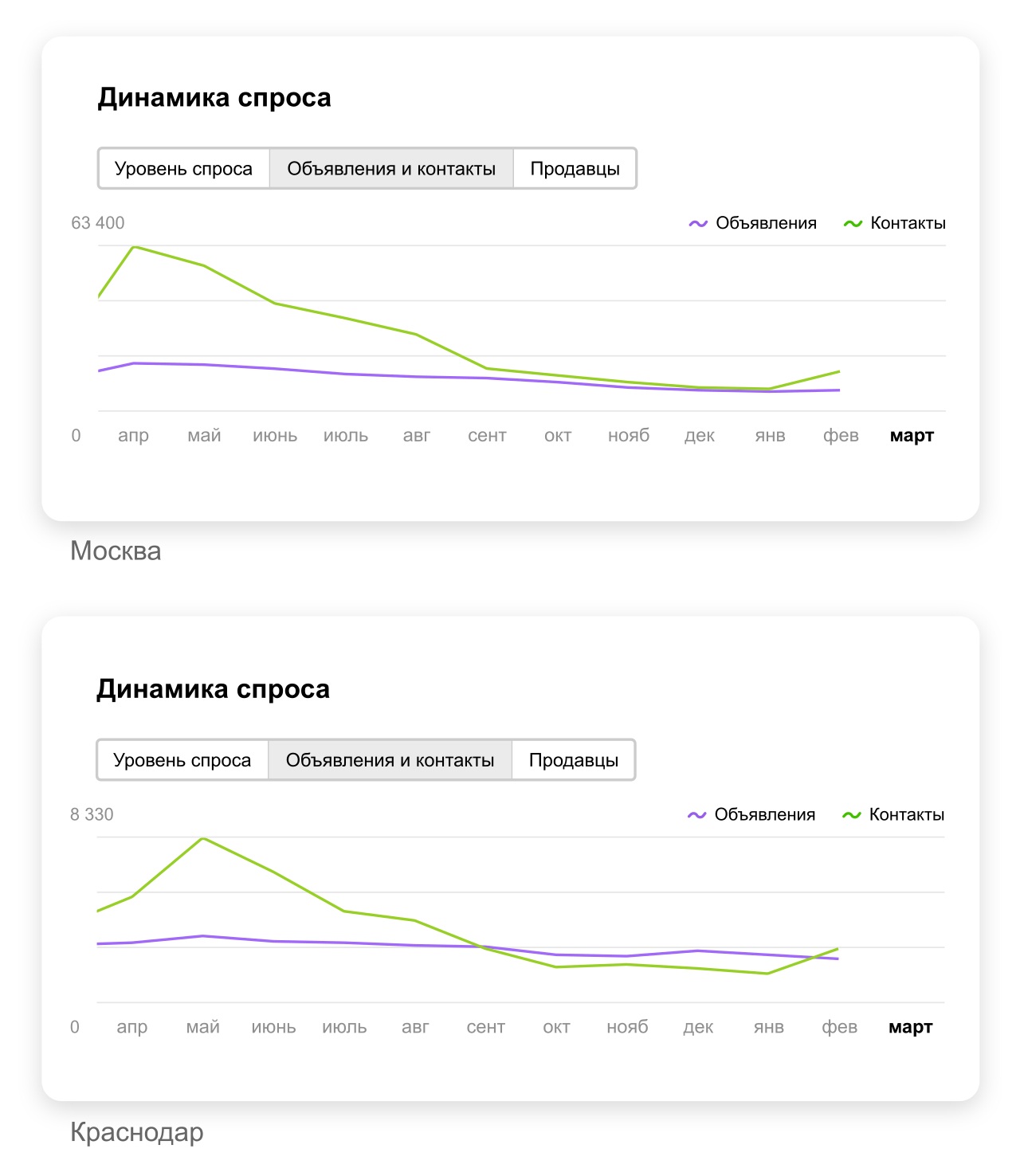Click the purple wavy Объявления legend icon in Краснодар chart
This screenshot has height=1176, width=1020.
698,815
